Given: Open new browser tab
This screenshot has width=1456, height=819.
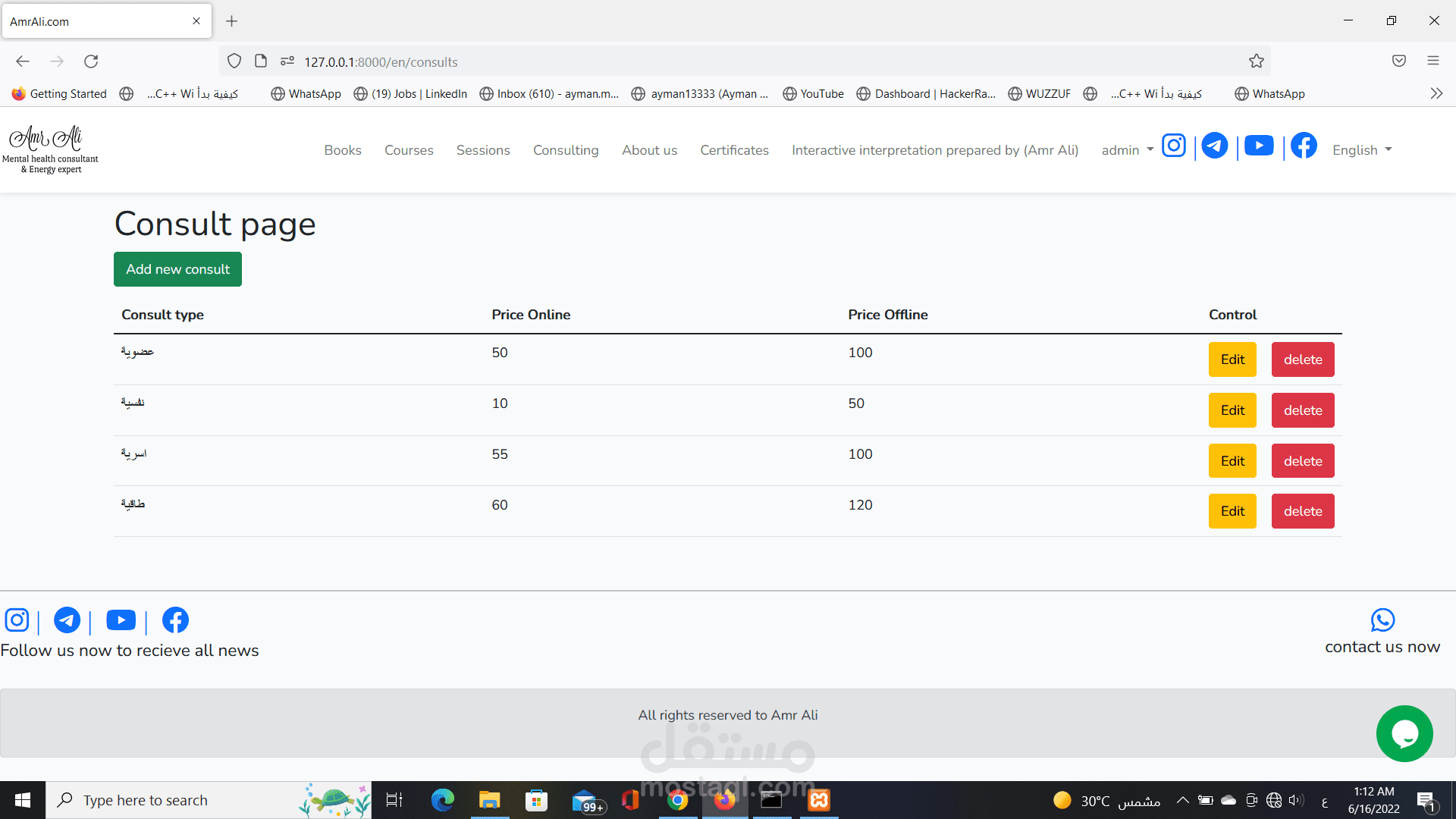Looking at the screenshot, I should pos(232,21).
